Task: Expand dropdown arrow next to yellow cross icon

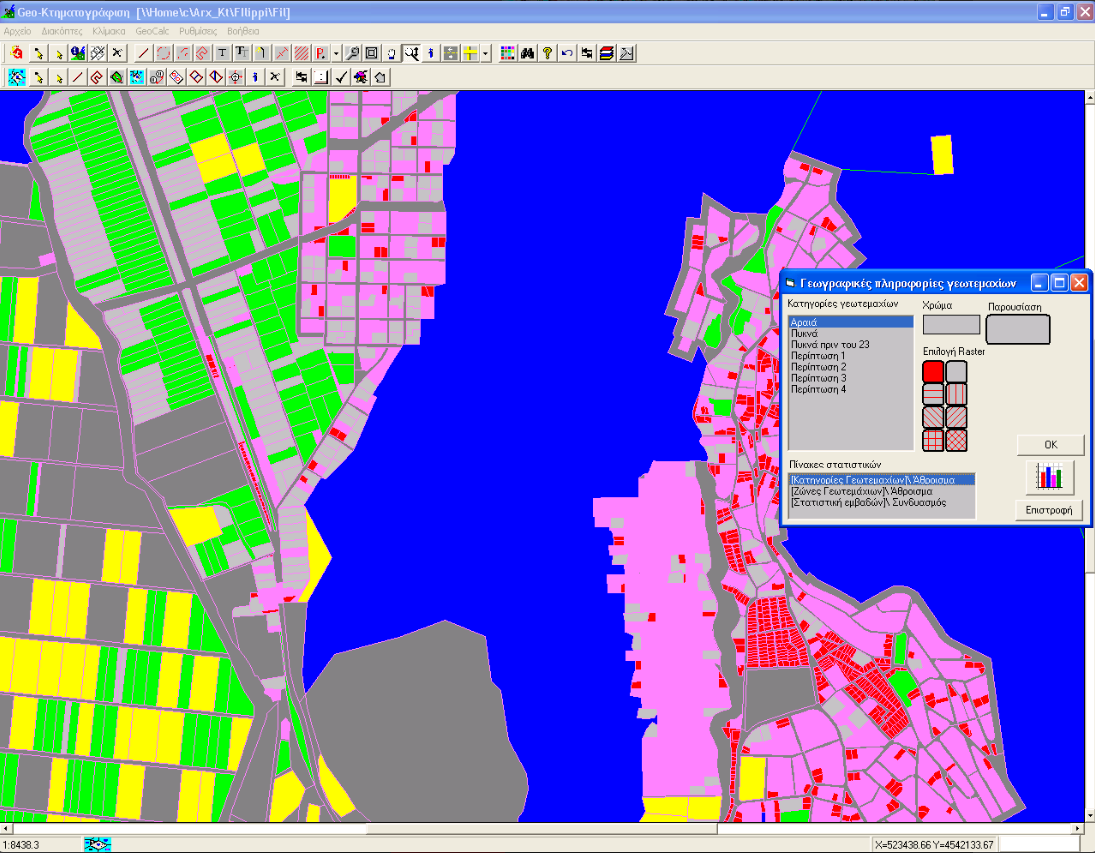Action: (485, 53)
